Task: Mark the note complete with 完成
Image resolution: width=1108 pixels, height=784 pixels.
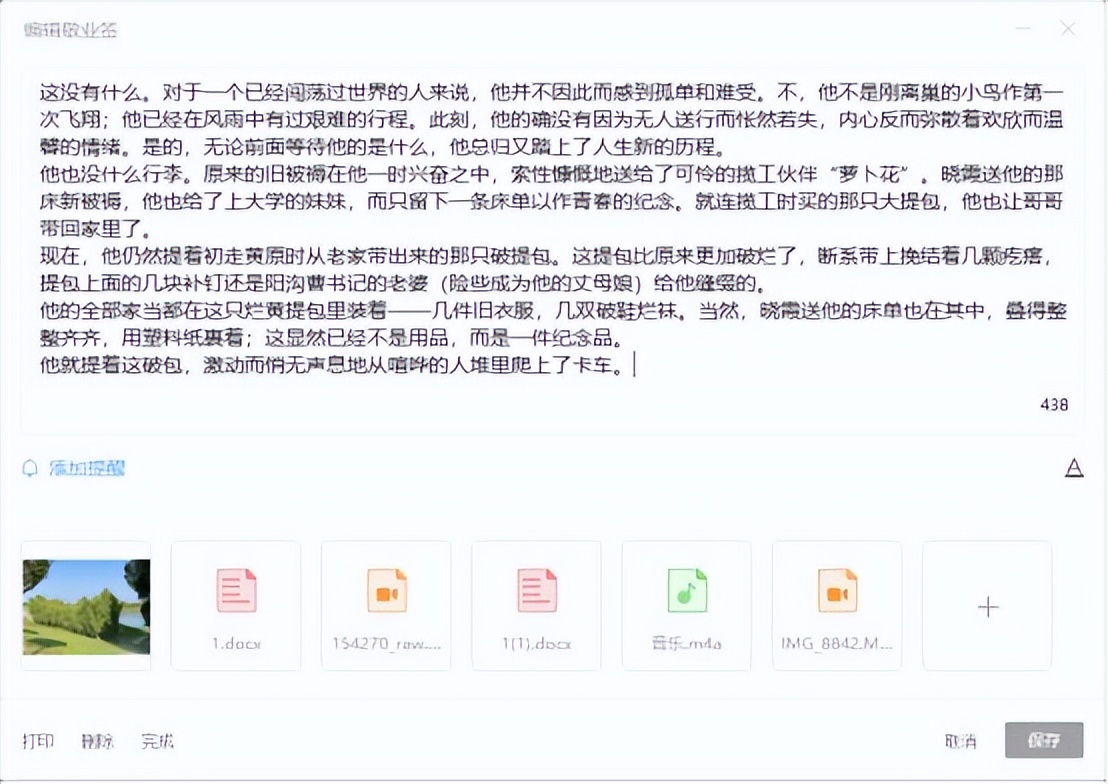Action: coord(158,741)
